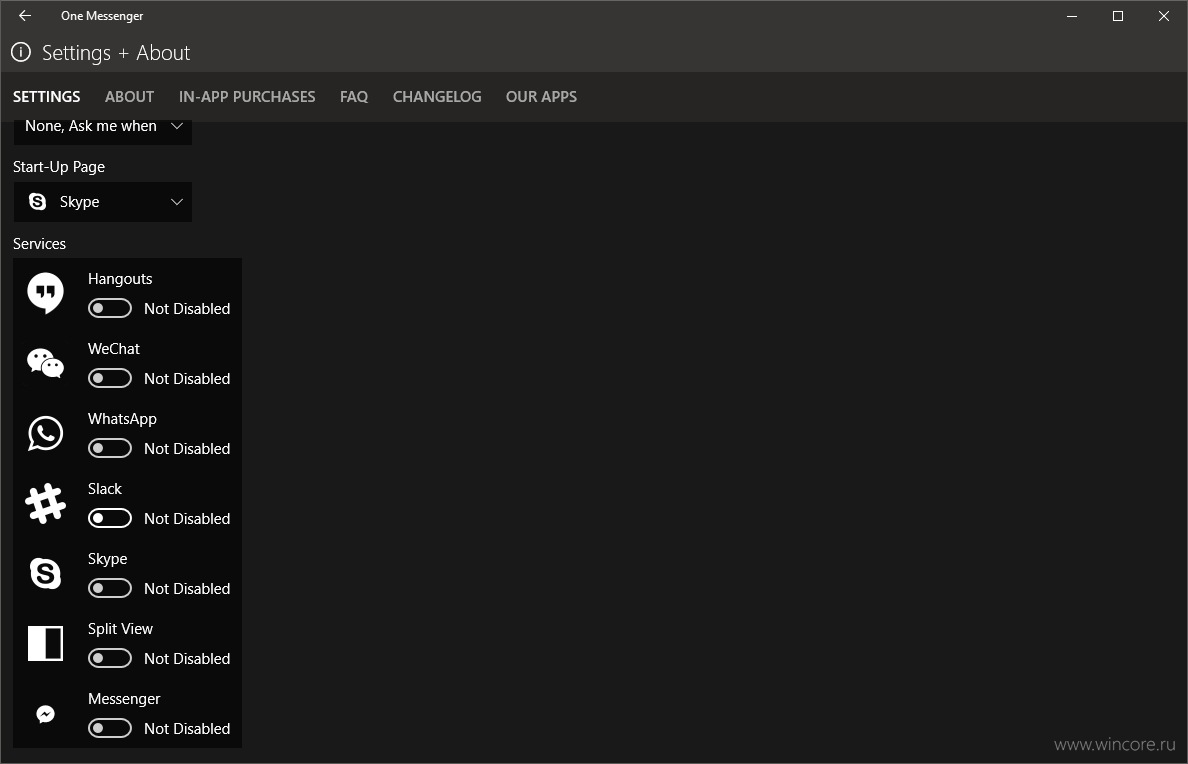Toggle the Split View disable switch
The height and width of the screenshot is (764, 1188).
pos(110,659)
